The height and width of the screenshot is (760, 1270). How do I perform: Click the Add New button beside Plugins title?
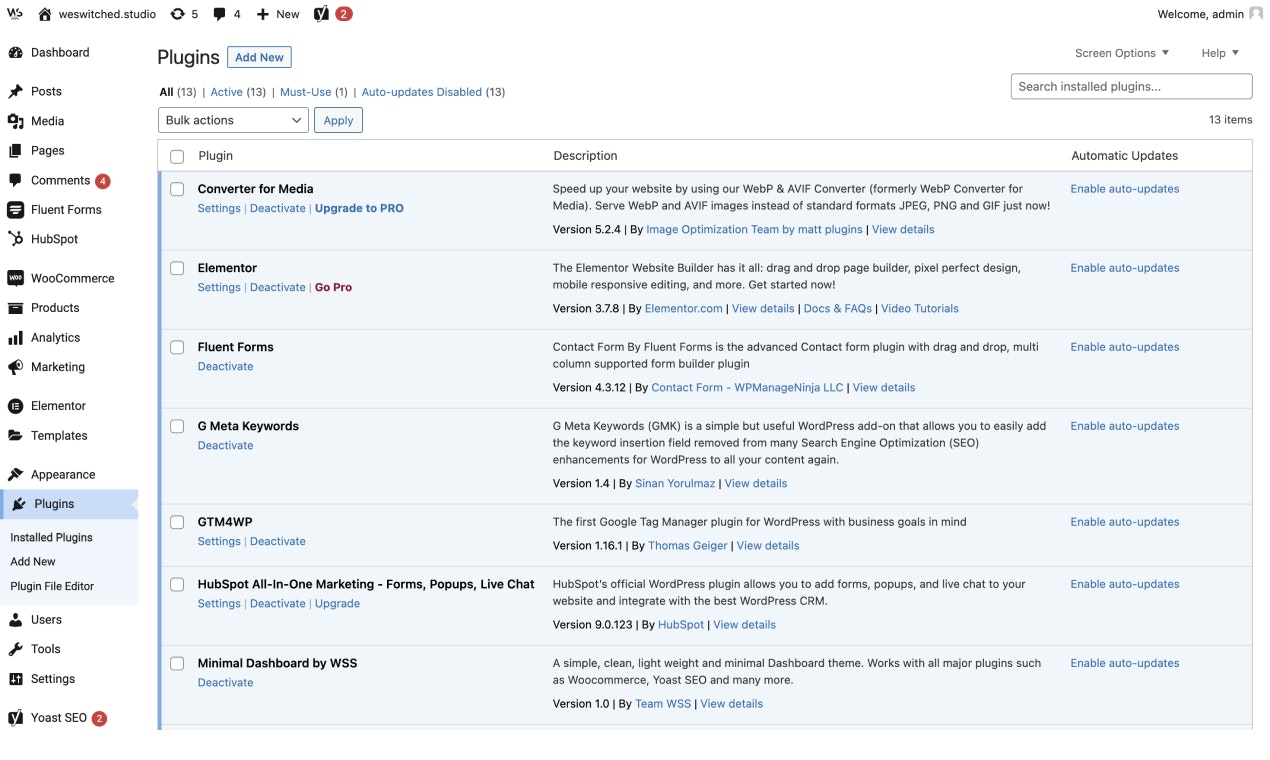pyautogui.click(x=259, y=57)
